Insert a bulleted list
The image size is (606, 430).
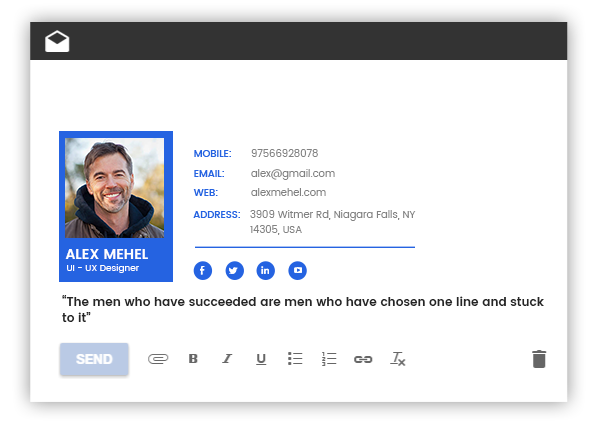point(295,359)
